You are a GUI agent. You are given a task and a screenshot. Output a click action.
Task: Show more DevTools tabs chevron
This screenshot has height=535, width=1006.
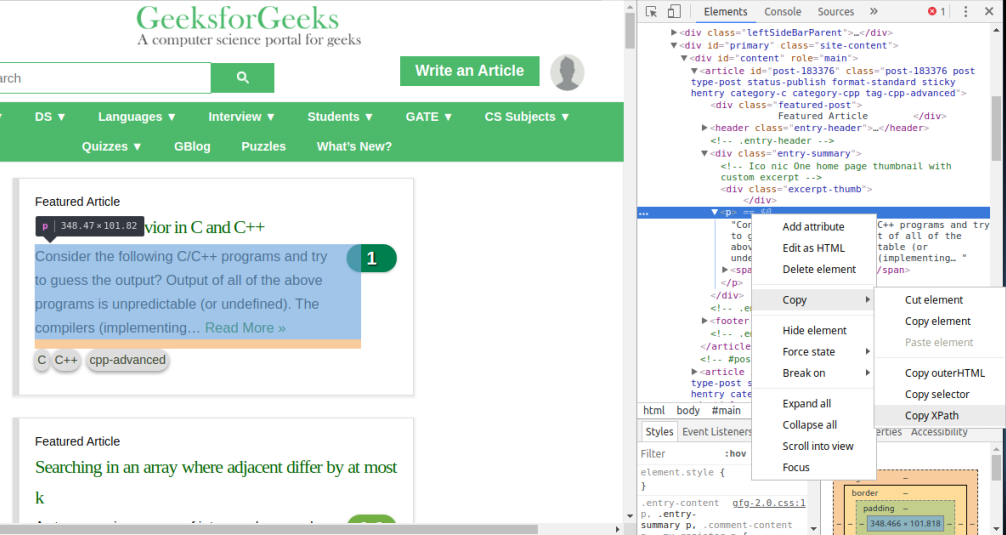click(873, 12)
